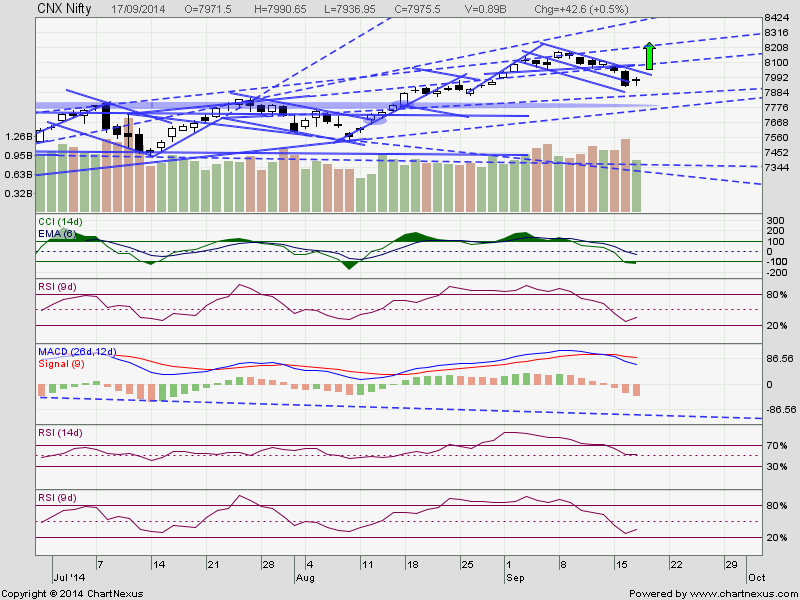800x600 pixels.
Task: Open the www.chartnexus.com powered-by link
Action: tap(744, 594)
